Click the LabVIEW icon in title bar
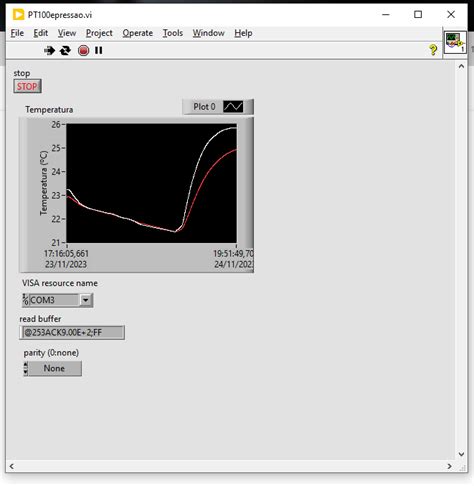 coord(18,15)
